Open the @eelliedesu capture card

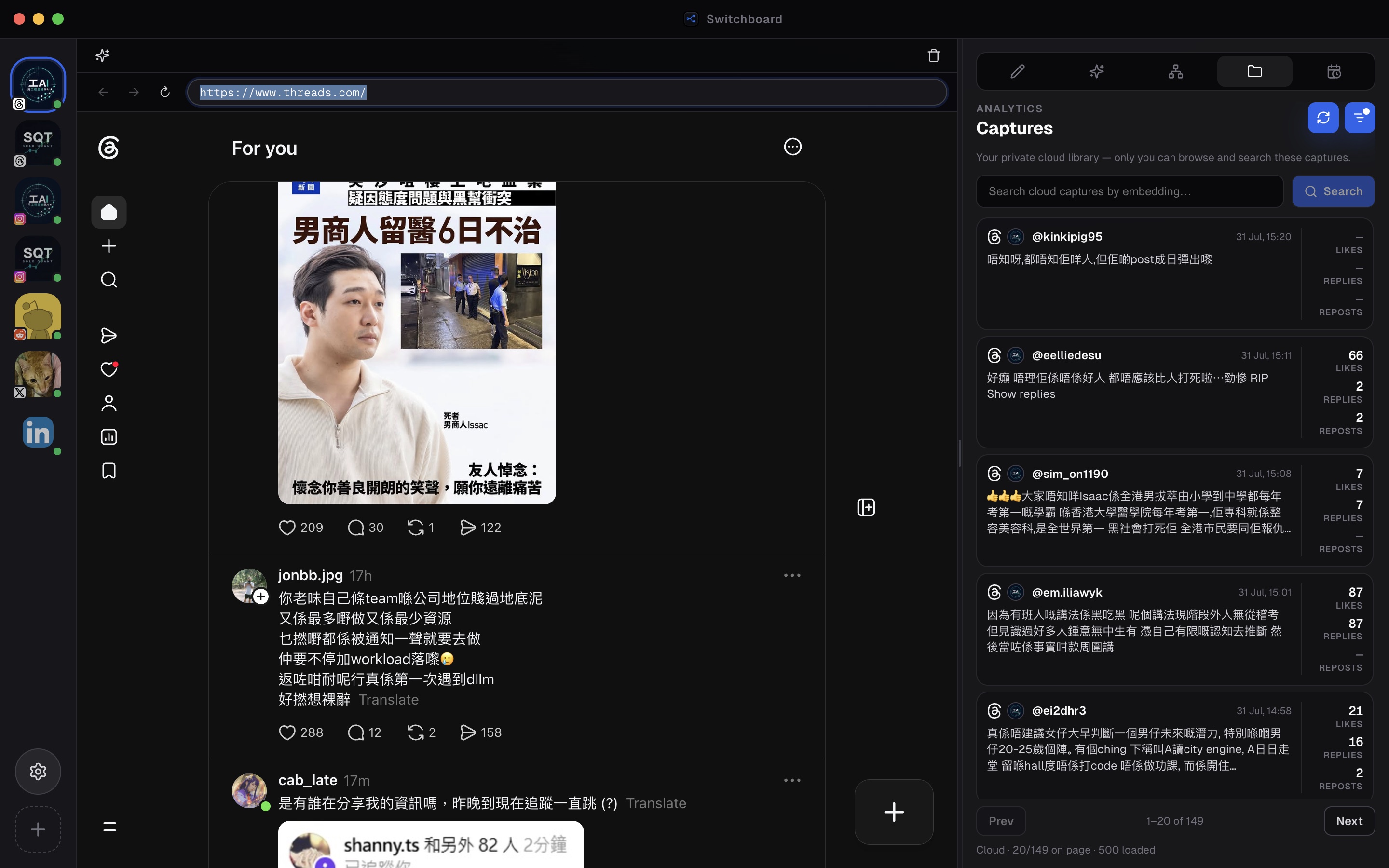(x=1174, y=392)
